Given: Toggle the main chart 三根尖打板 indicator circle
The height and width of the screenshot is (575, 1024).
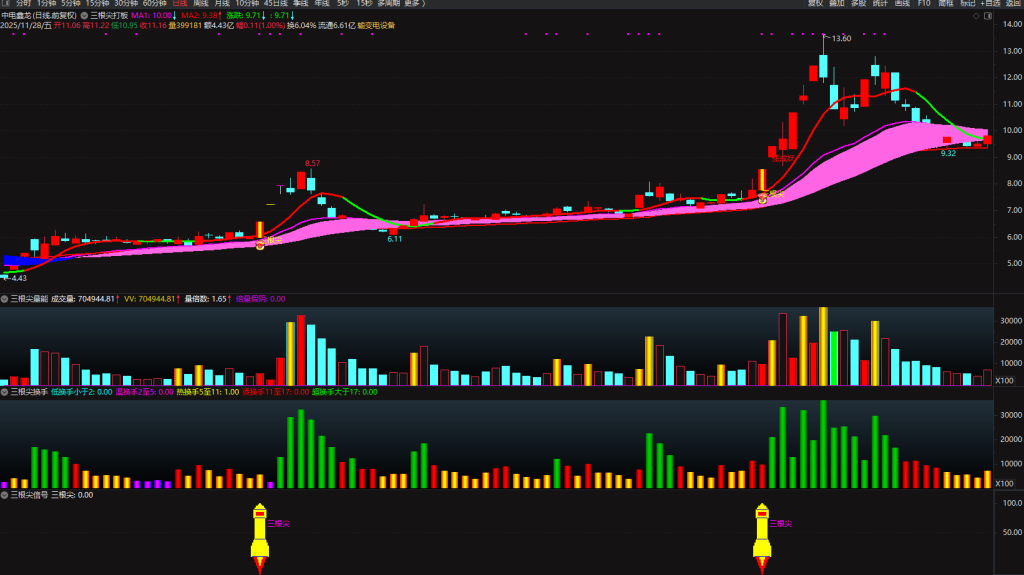Looking at the screenshot, I should click(85, 16).
